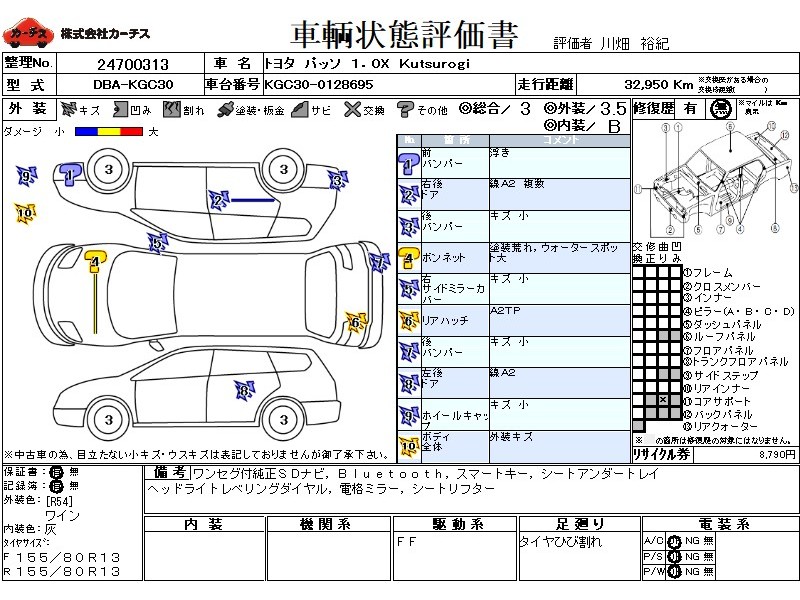This screenshot has width=800, height=600.
Task: Click yellow damage marker 4 on the bonnet diagram
Action: pyautogui.click(x=94, y=262)
